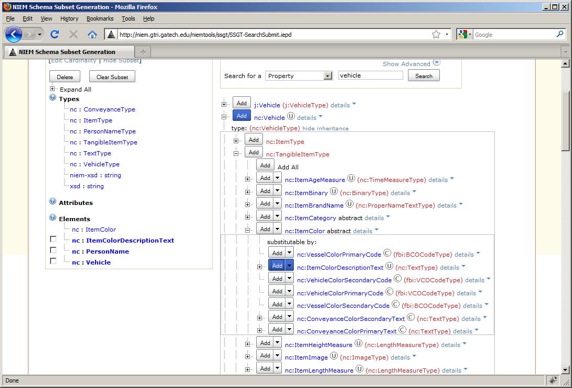This screenshot has width=572, height=388.
Task: Check the nc:ItemColorDescriptionText checkbox
Action: [53, 239]
